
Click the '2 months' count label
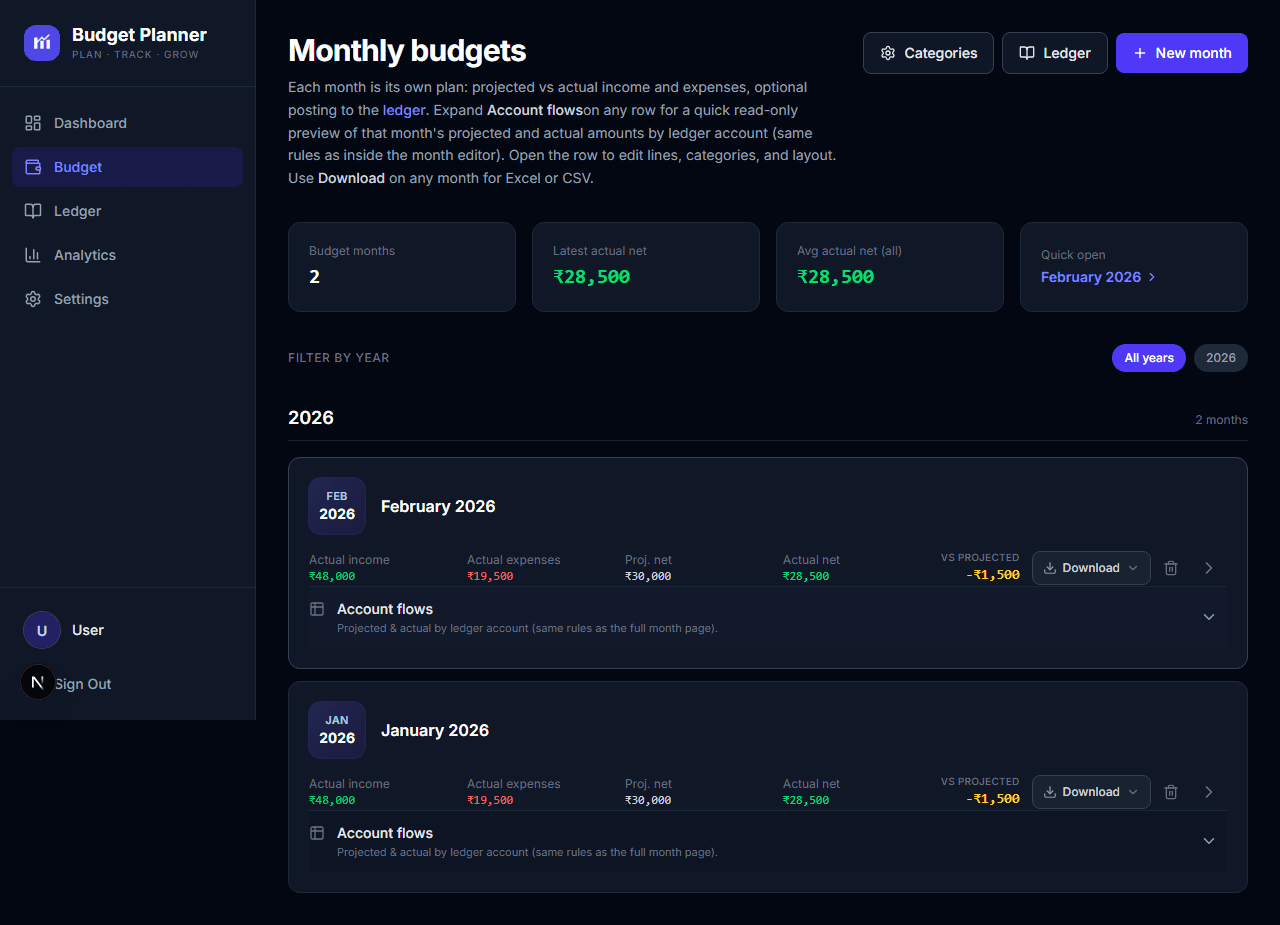pyautogui.click(x=1221, y=420)
